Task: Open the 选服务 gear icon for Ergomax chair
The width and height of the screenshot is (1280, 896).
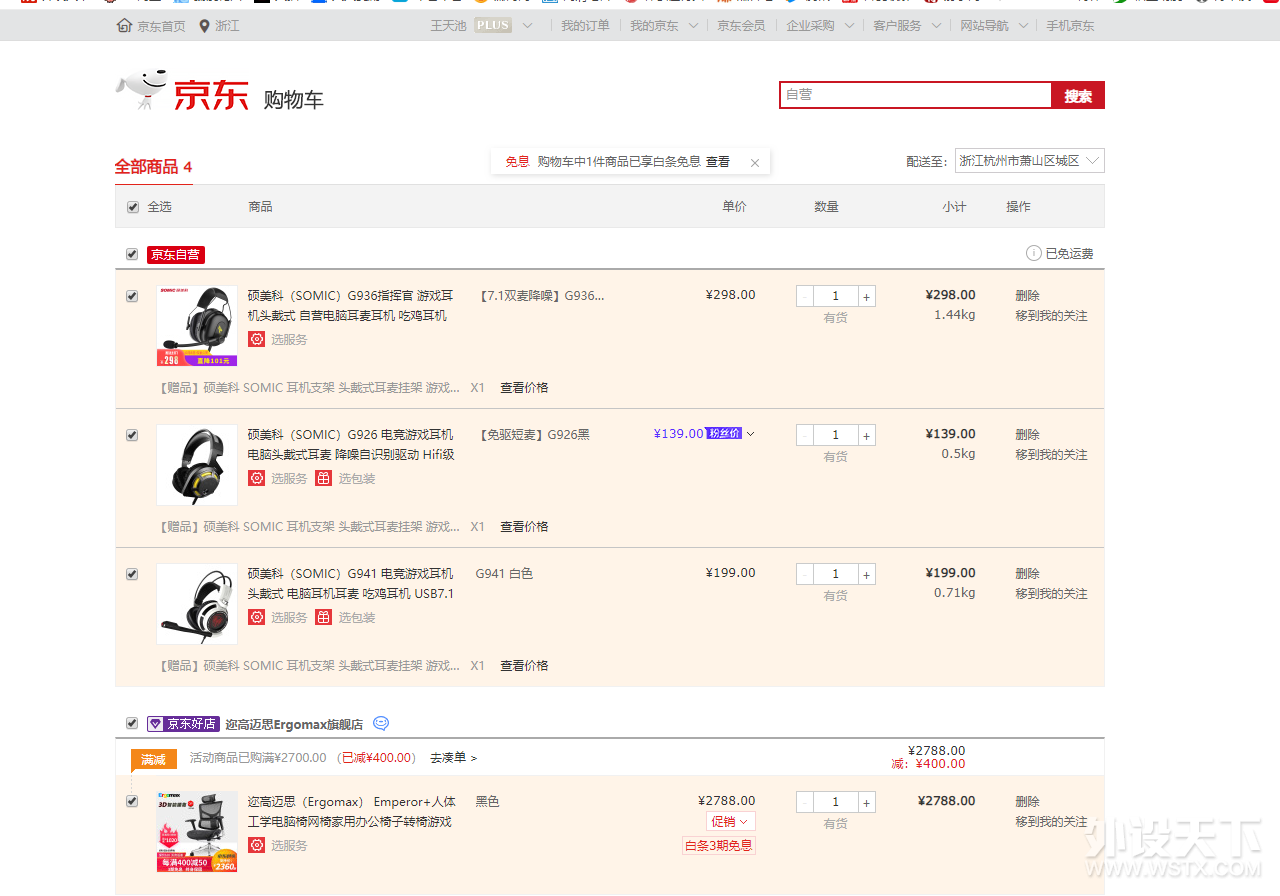Action: [257, 845]
